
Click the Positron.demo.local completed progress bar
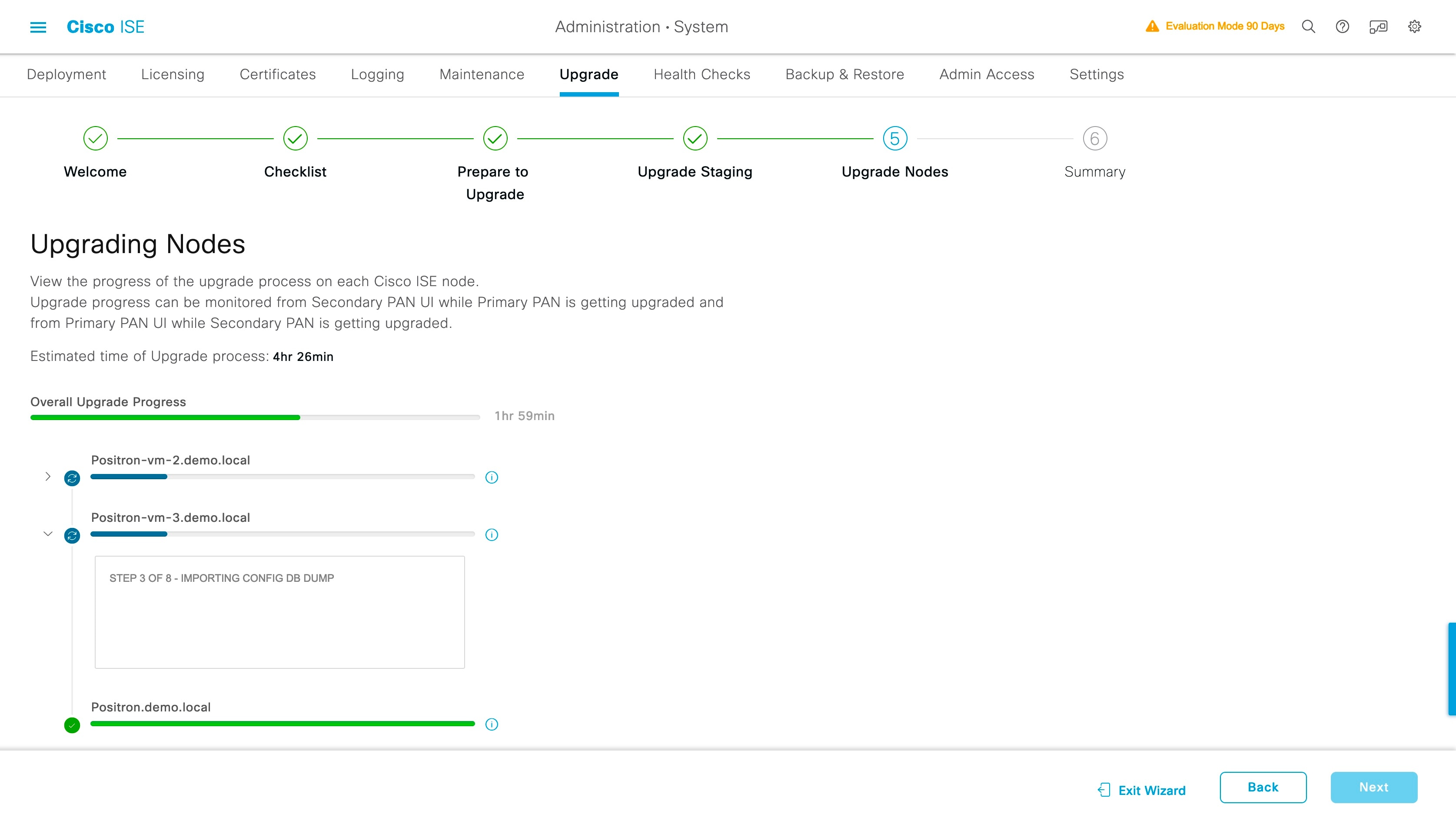(x=283, y=724)
